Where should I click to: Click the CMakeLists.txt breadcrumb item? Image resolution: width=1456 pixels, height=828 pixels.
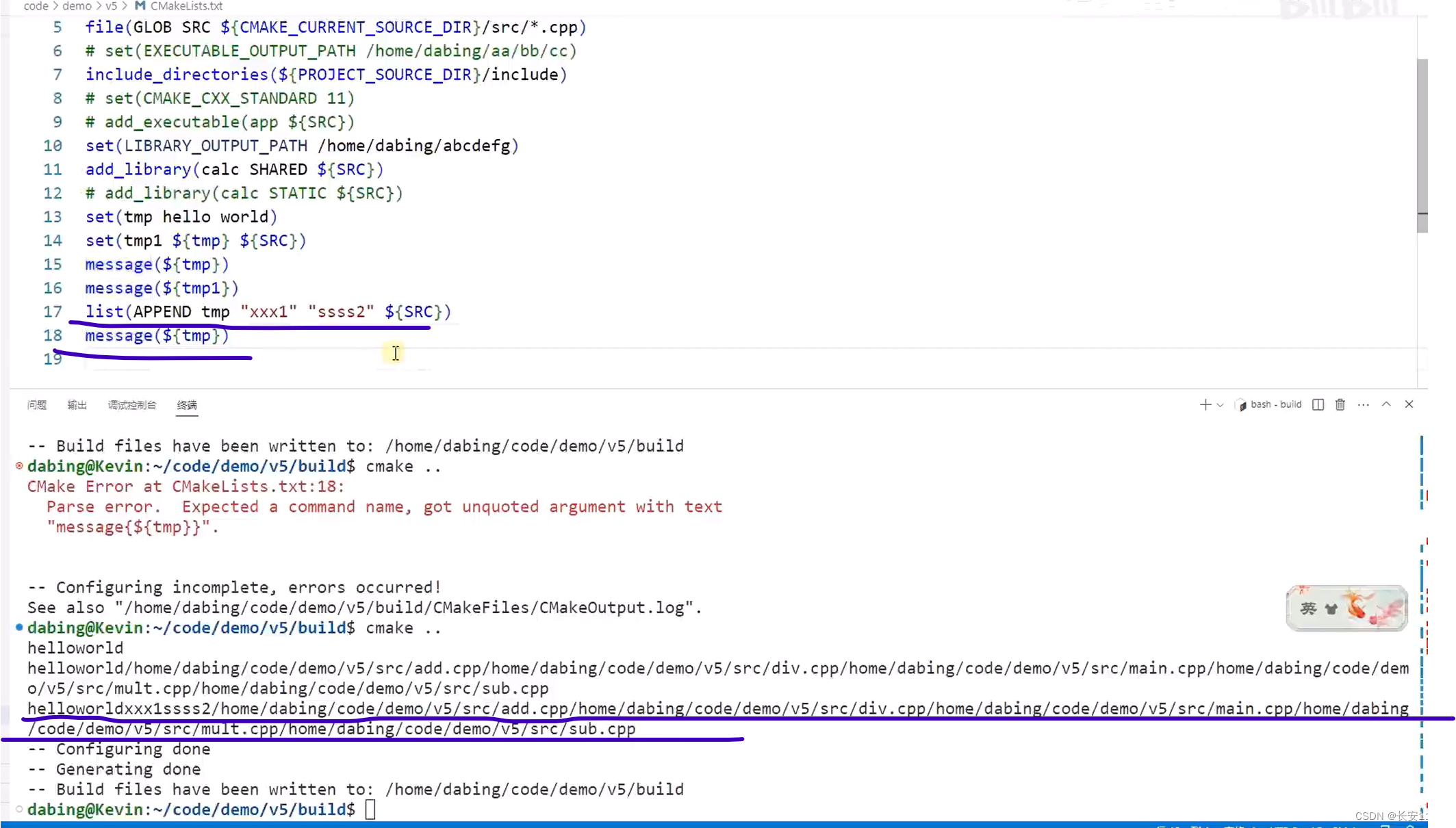click(x=186, y=6)
